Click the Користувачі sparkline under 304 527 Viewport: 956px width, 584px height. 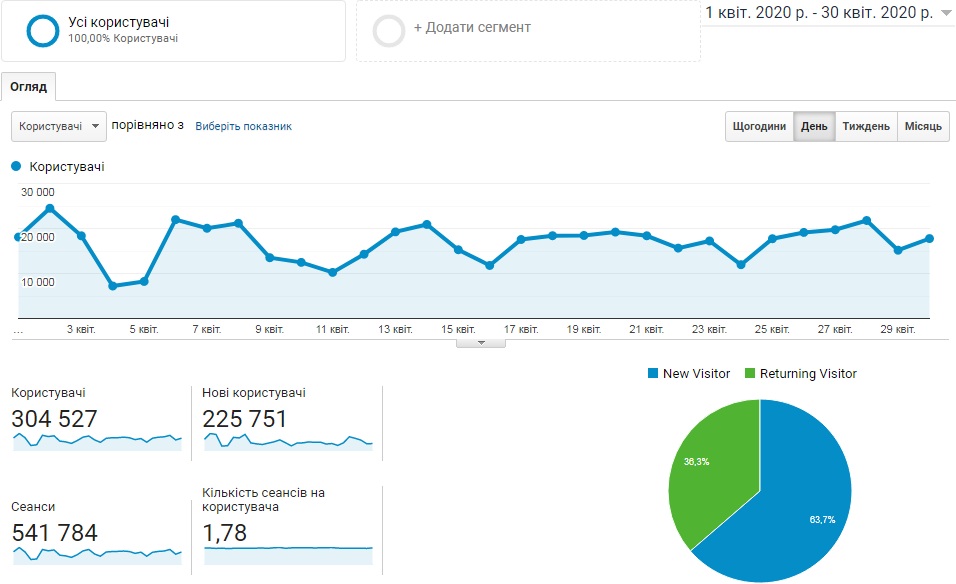pos(98,441)
